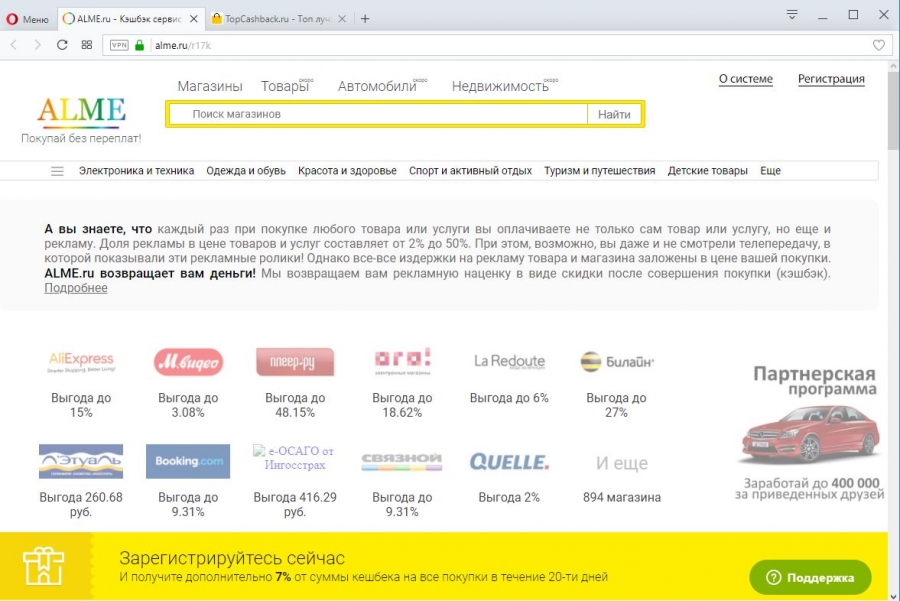900x601 pixels.
Task: Click the green security lock icon
Action: point(139,45)
